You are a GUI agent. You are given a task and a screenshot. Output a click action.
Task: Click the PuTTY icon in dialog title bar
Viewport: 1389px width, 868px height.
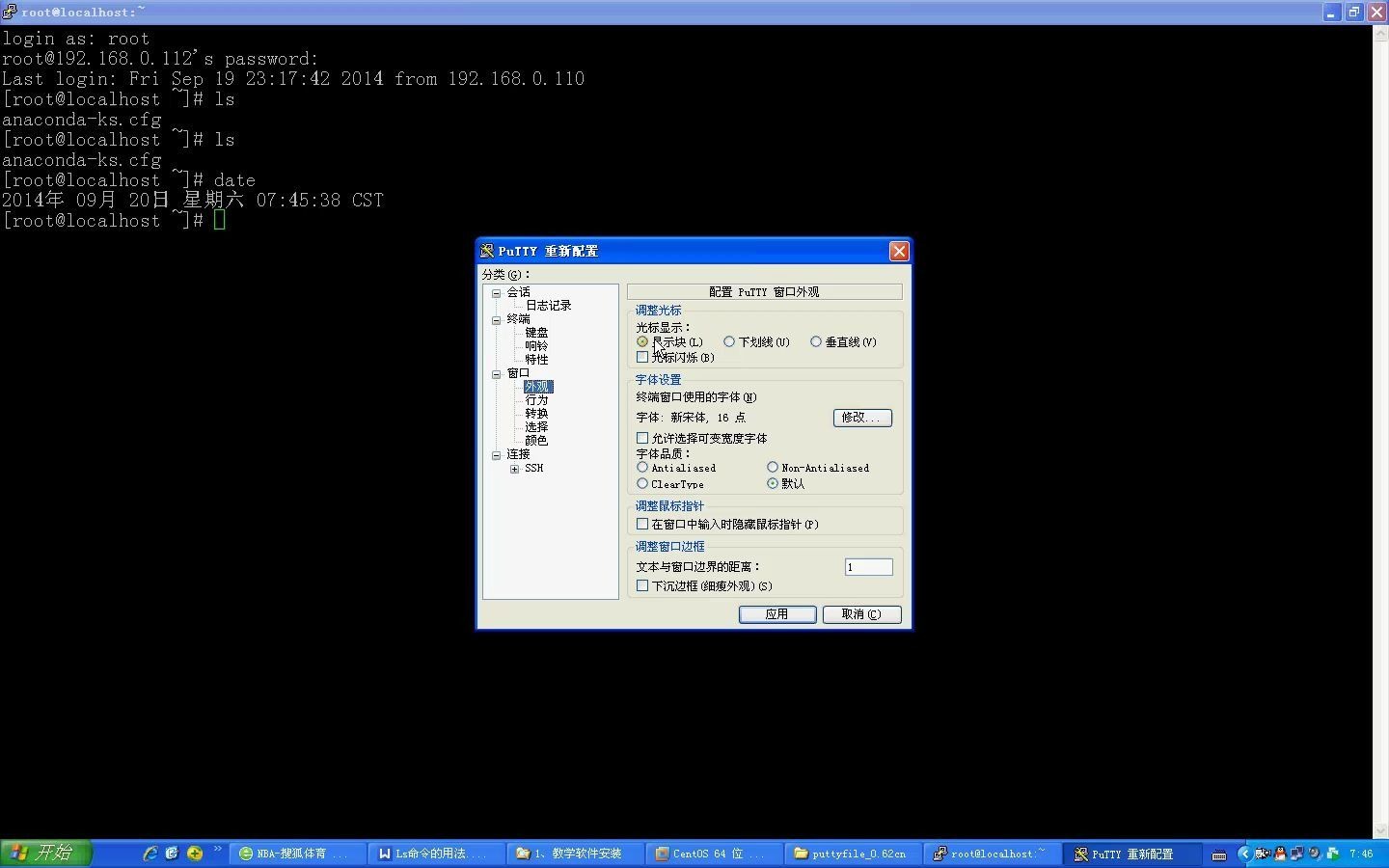click(487, 251)
